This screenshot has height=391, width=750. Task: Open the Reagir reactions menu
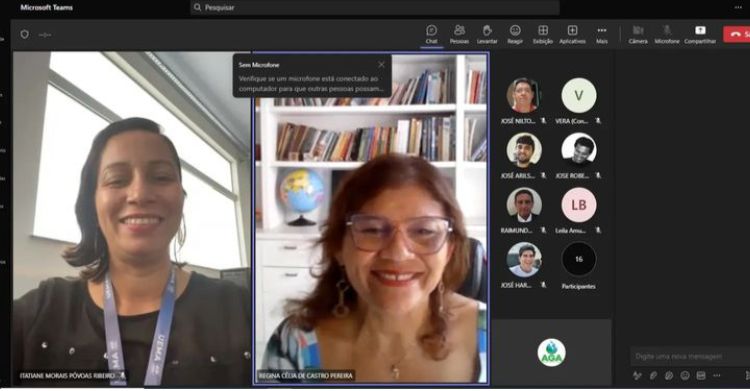point(515,34)
